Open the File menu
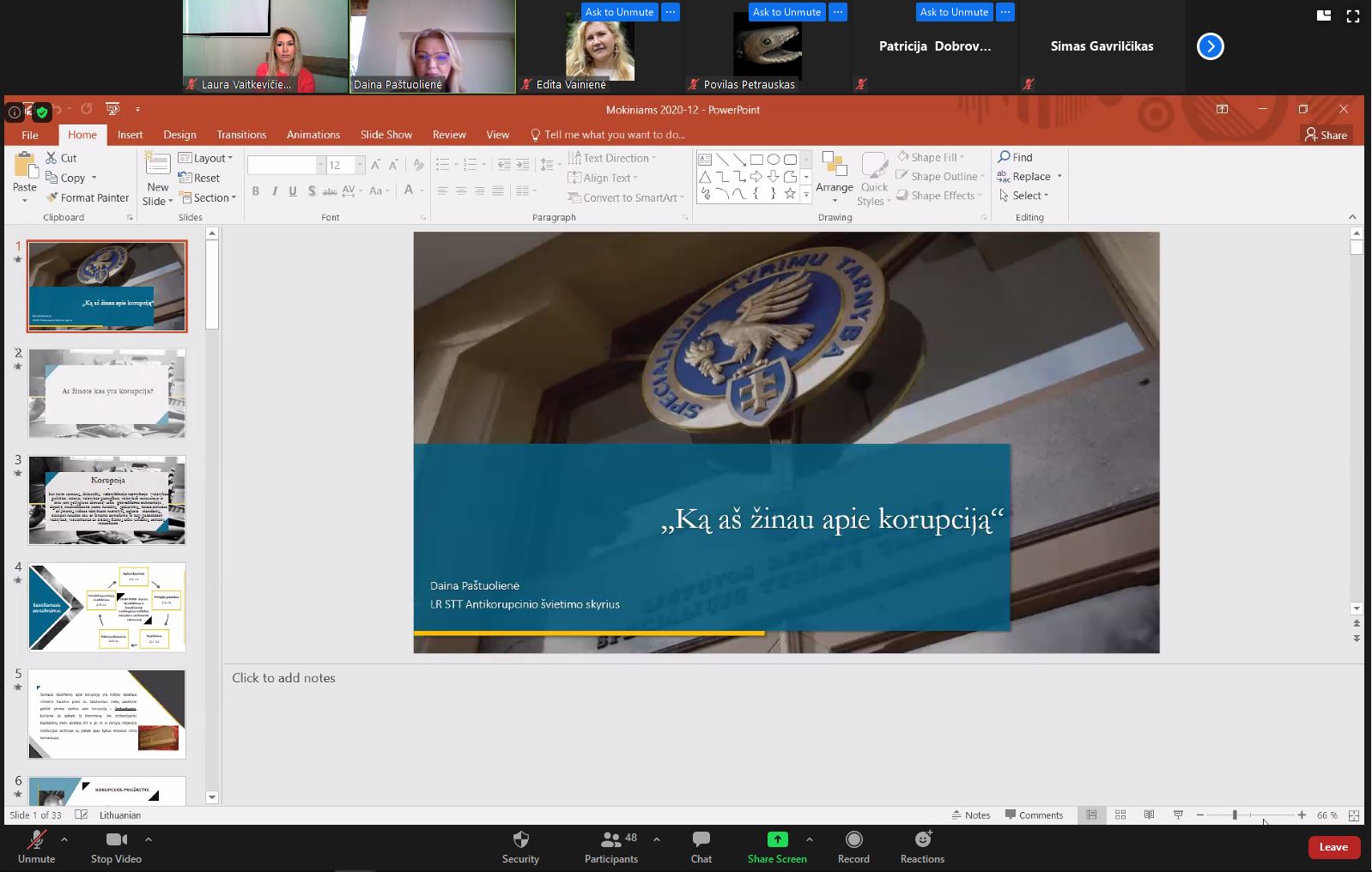Viewport: 1372px width, 872px height. [30, 135]
